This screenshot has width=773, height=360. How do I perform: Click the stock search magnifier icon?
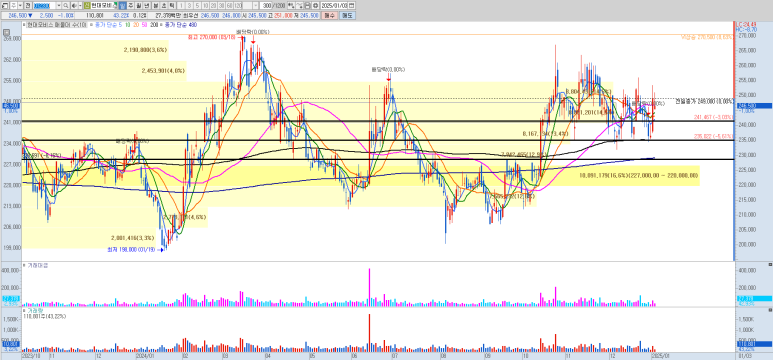point(66,5)
